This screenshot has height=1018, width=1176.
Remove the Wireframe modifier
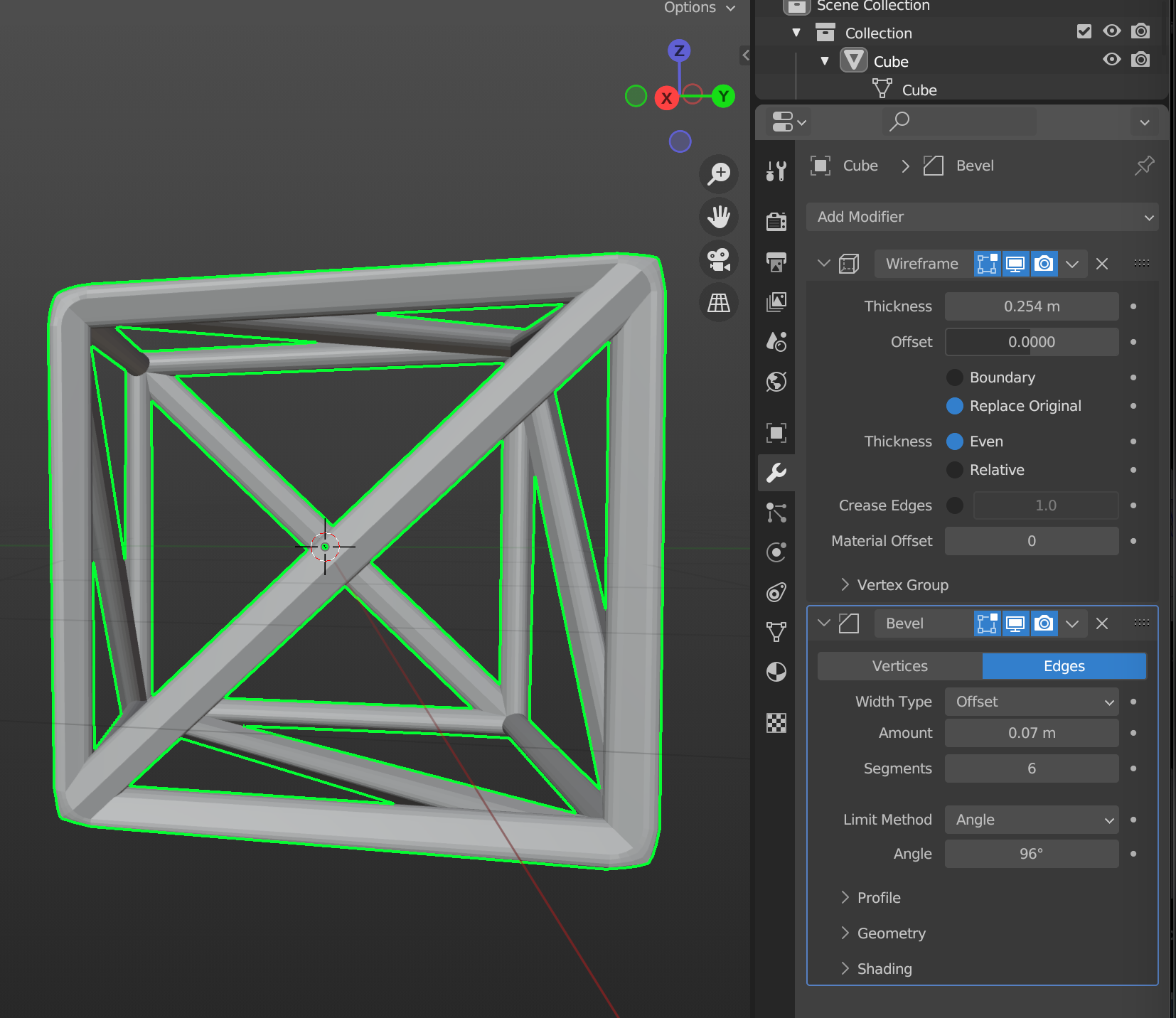coord(1102,264)
